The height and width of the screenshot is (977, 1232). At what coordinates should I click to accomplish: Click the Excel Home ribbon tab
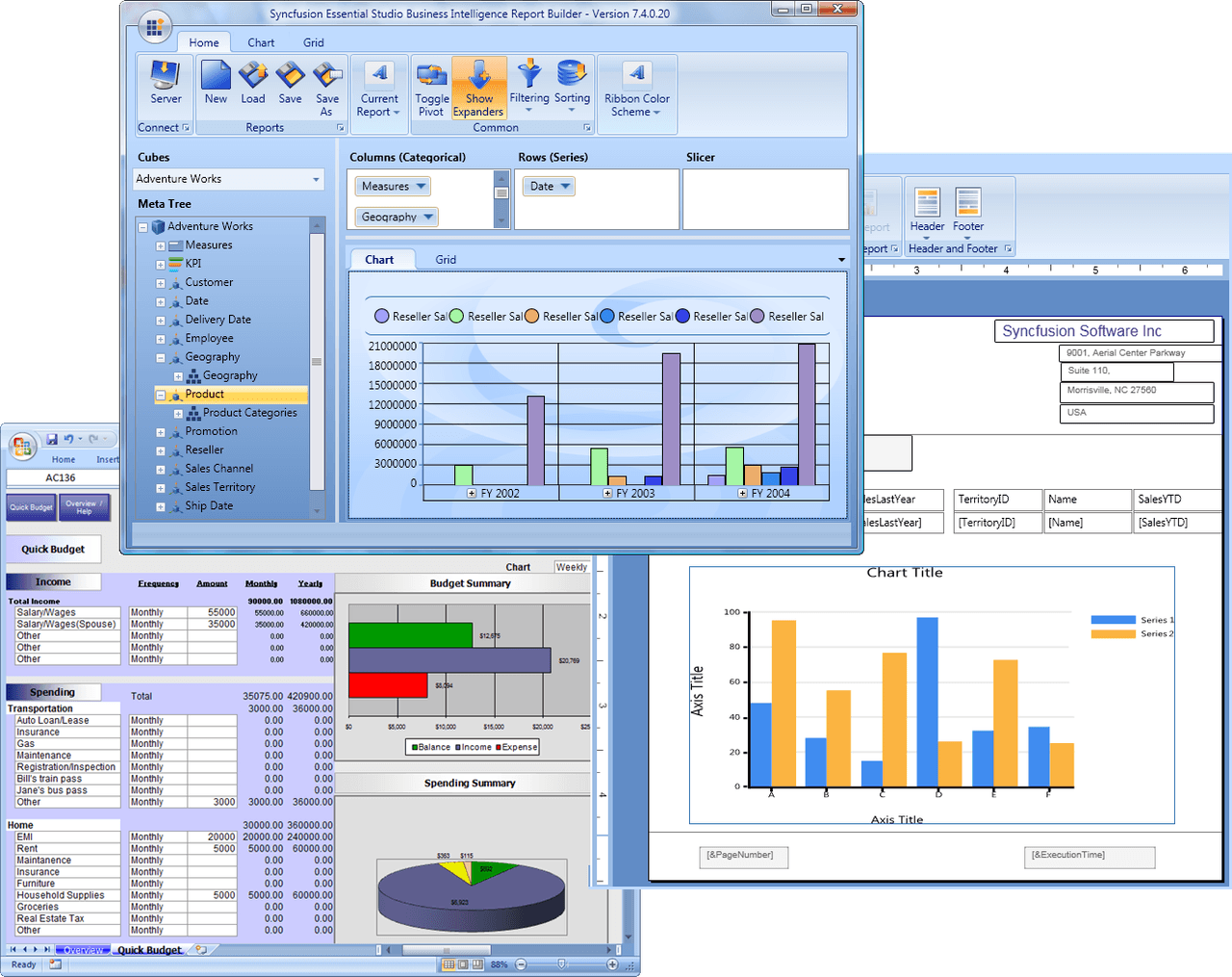point(64,460)
